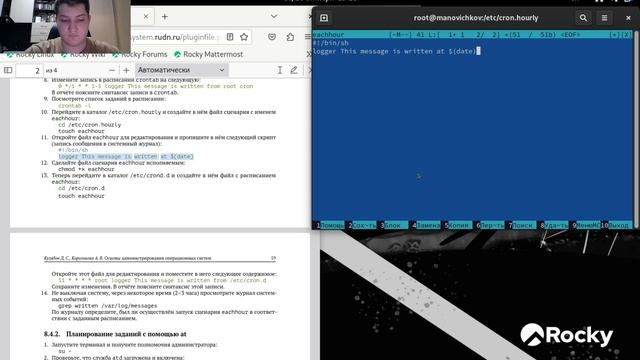The height and width of the screenshot is (360, 640).
Task: Bookmark this page with star icon
Action: [244, 37]
